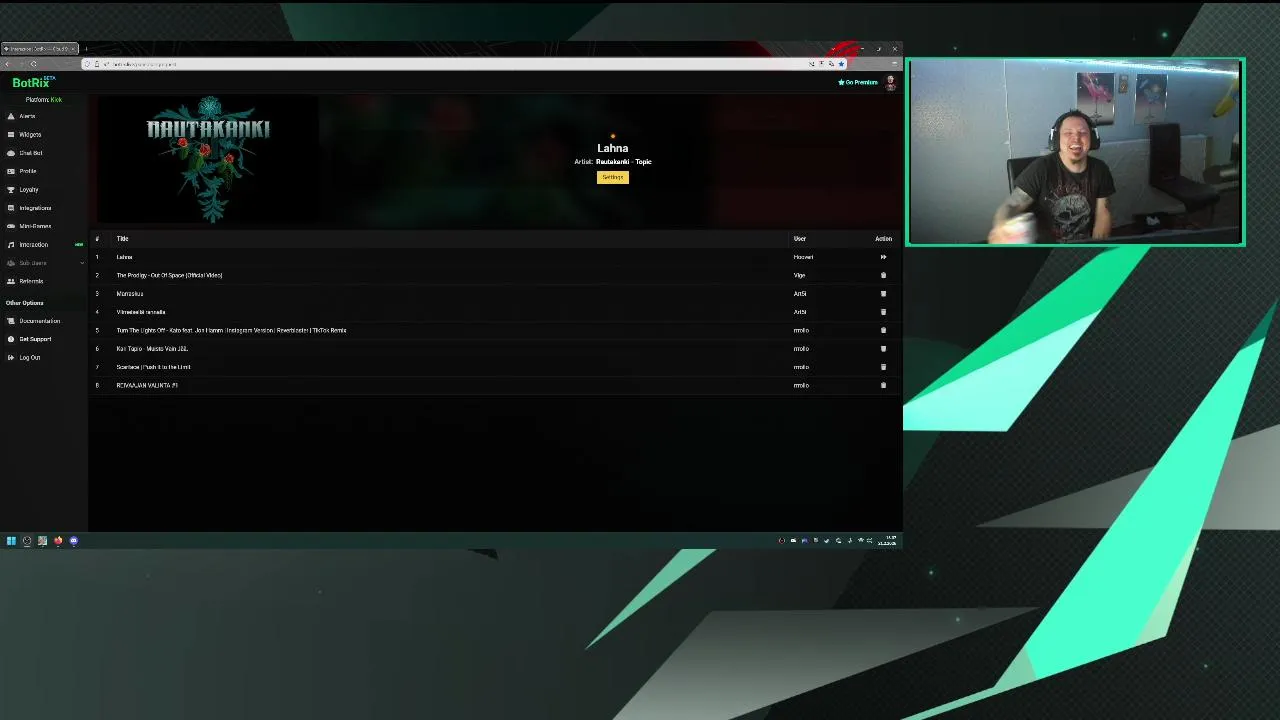Click the Title column header
Viewport: 1280px width, 720px height.
122,239
